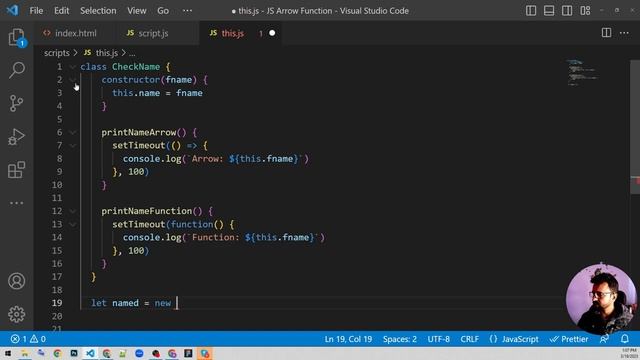Collapse the CheckName class at line 1
640x360 pixels.
[x=73, y=67]
